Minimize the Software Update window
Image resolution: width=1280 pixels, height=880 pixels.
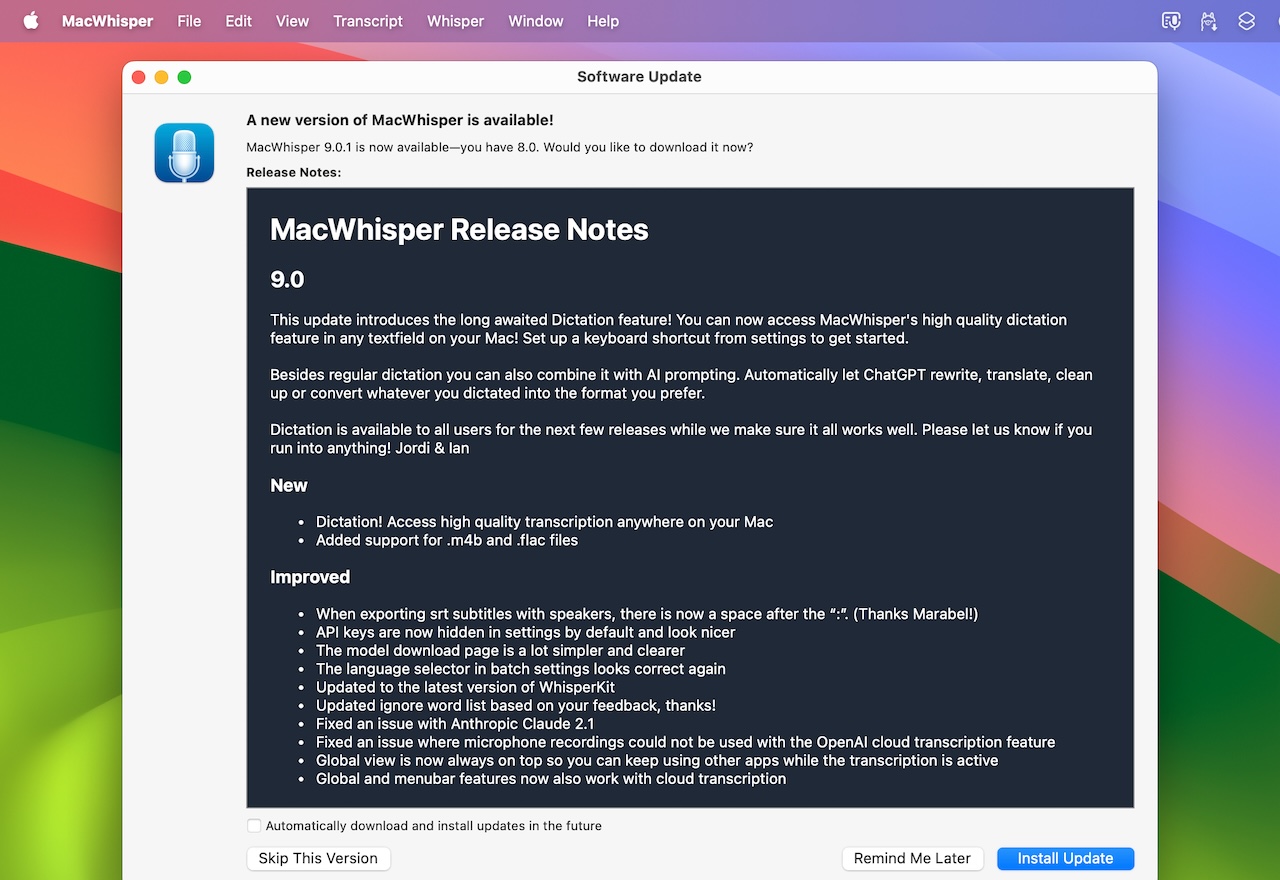pyautogui.click(x=161, y=77)
